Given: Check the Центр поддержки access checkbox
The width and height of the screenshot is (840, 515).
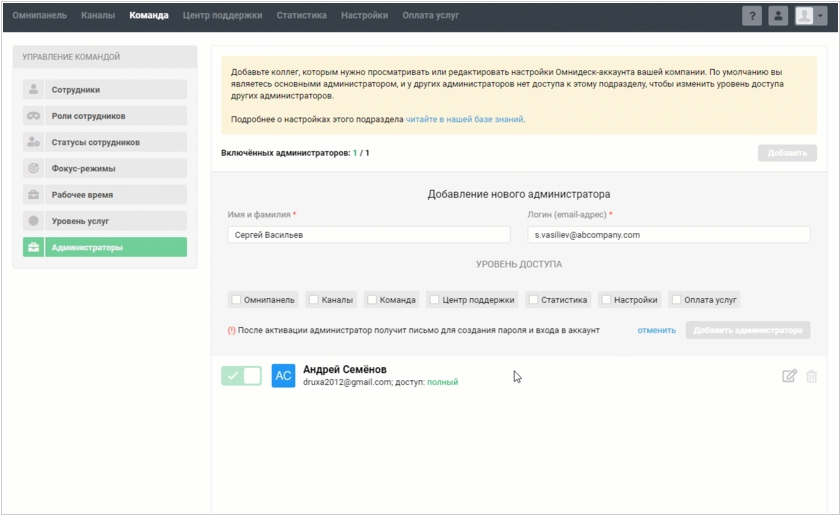Looking at the screenshot, I should [x=435, y=300].
